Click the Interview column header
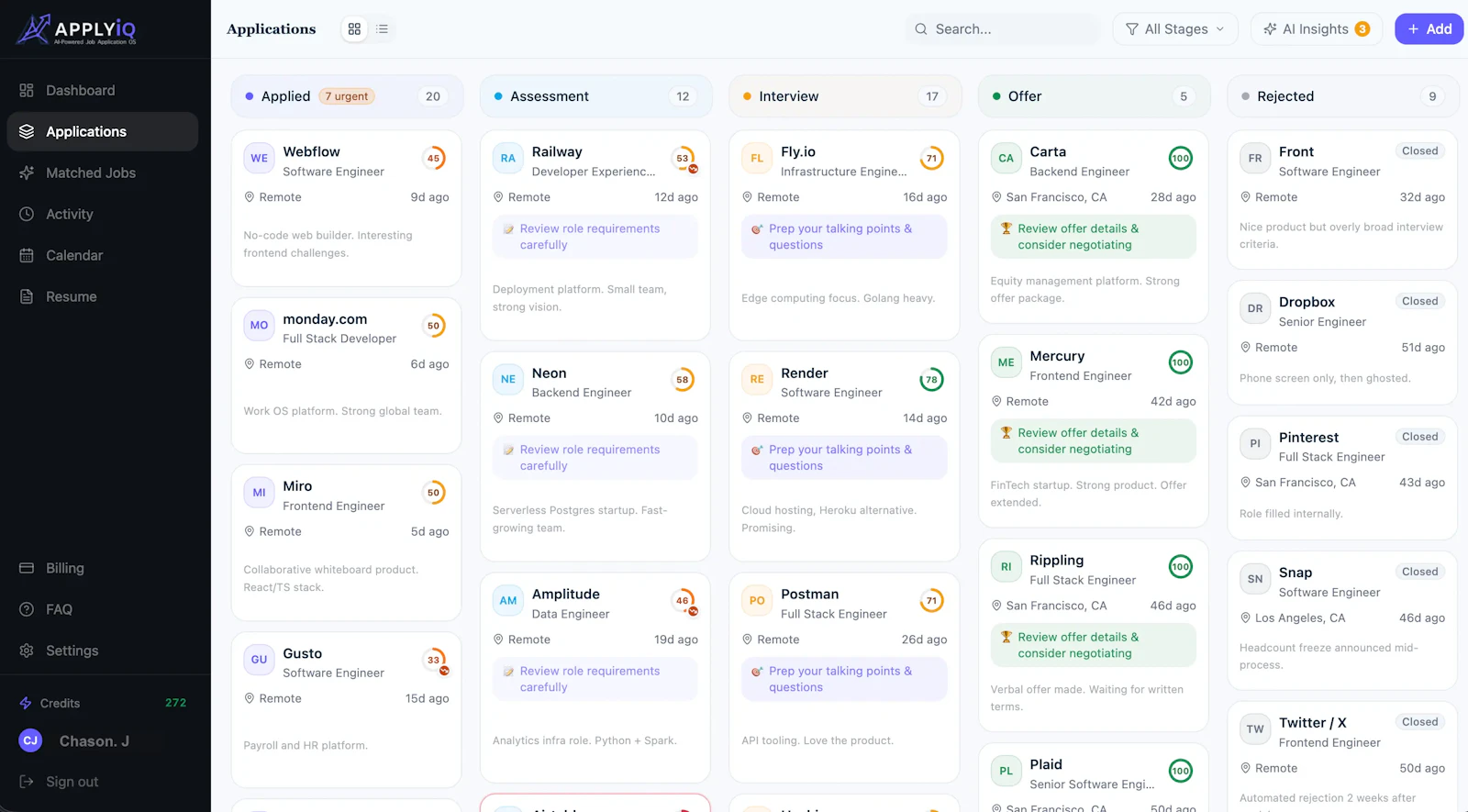1468x812 pixels. (x=845, y=96)
